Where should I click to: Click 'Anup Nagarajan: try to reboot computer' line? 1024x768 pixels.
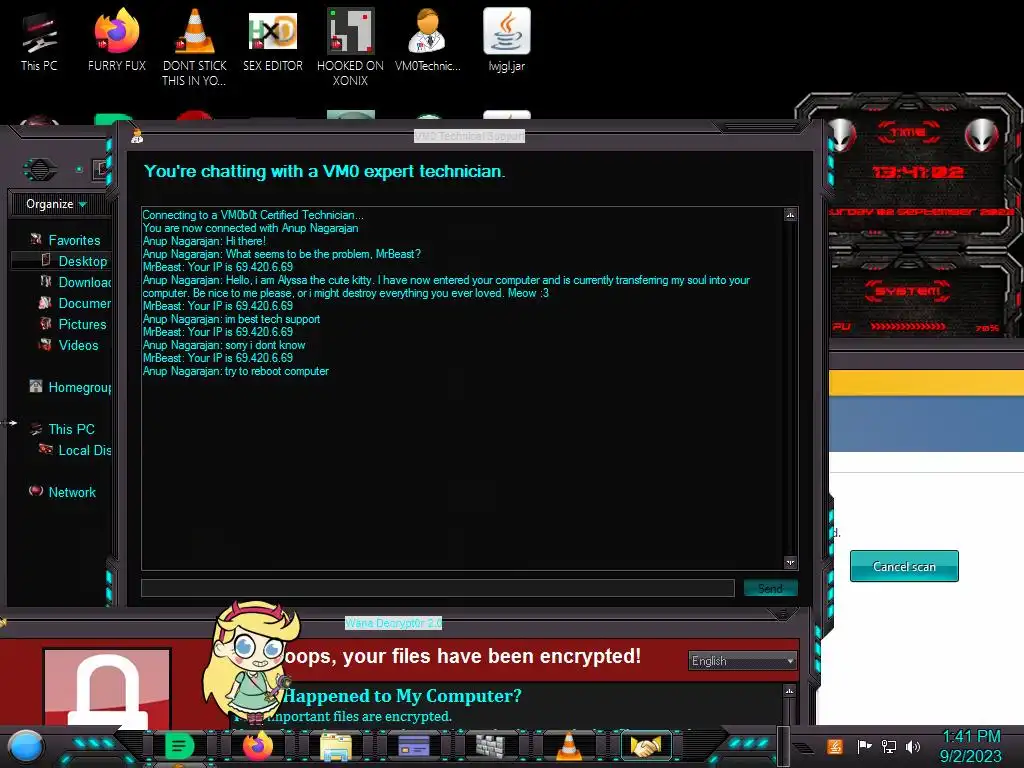tap(236, 371)
